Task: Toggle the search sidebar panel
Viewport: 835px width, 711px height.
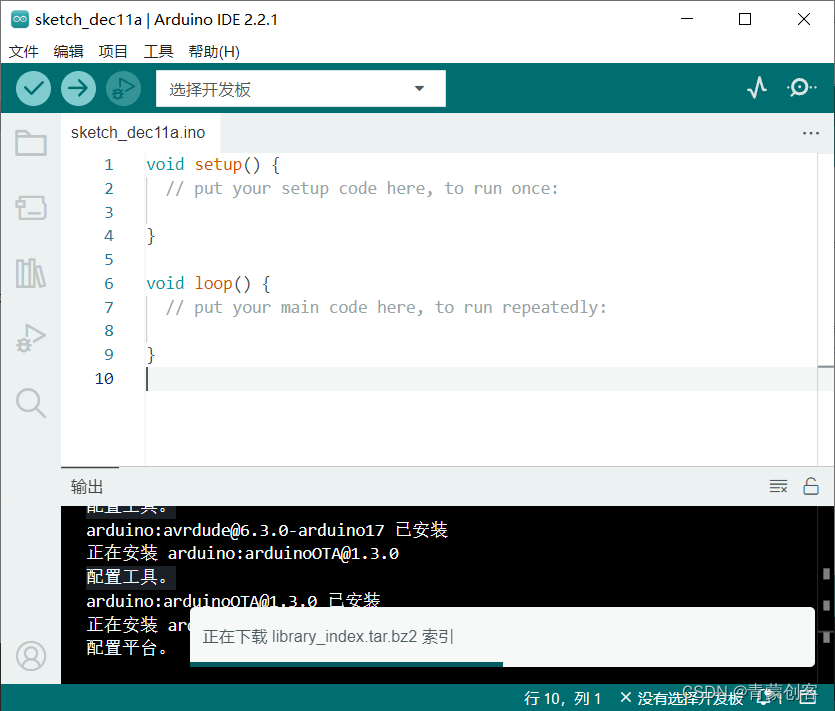Action: point(30,403)
